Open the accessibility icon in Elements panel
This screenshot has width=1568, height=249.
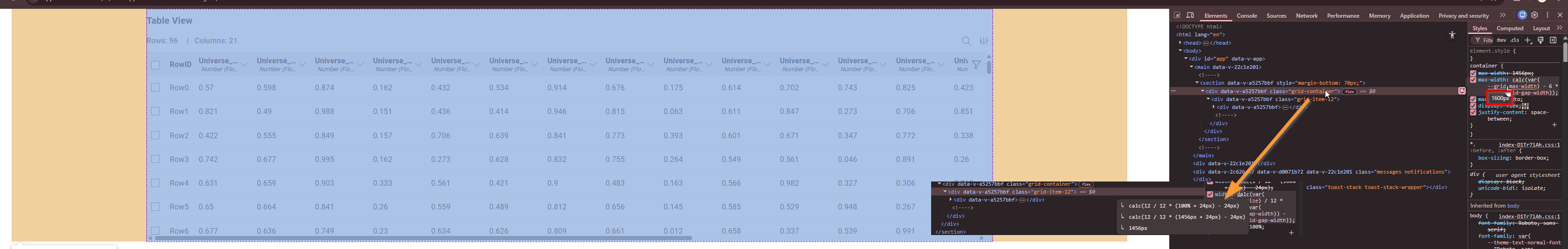[x=1452, y=35]
